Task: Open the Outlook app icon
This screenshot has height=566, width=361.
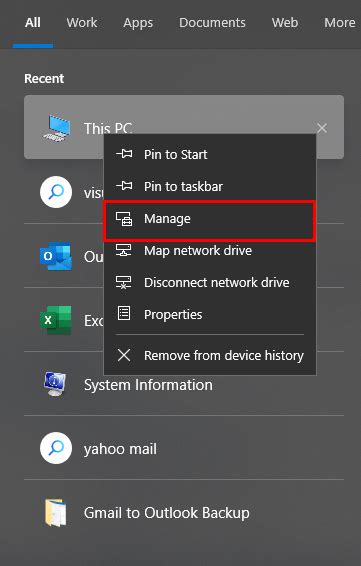Action: (x=56, y=256)
